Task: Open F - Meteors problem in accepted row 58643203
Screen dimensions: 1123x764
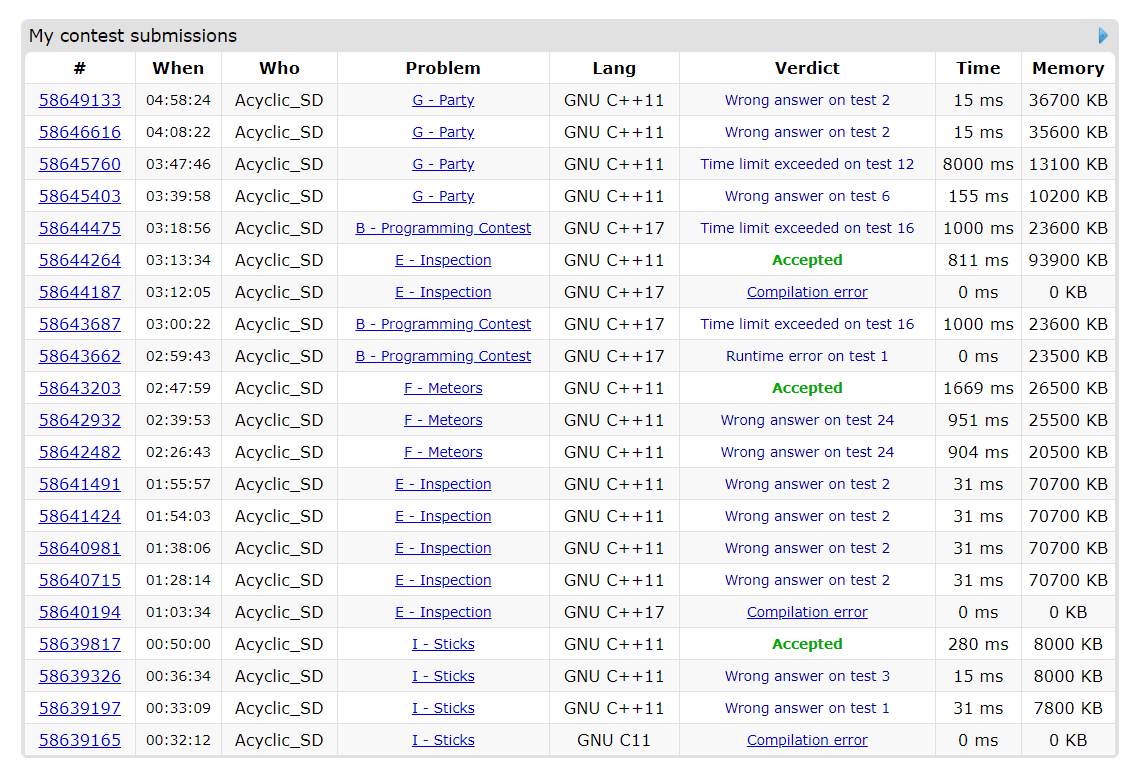Action: coord(443,388)
